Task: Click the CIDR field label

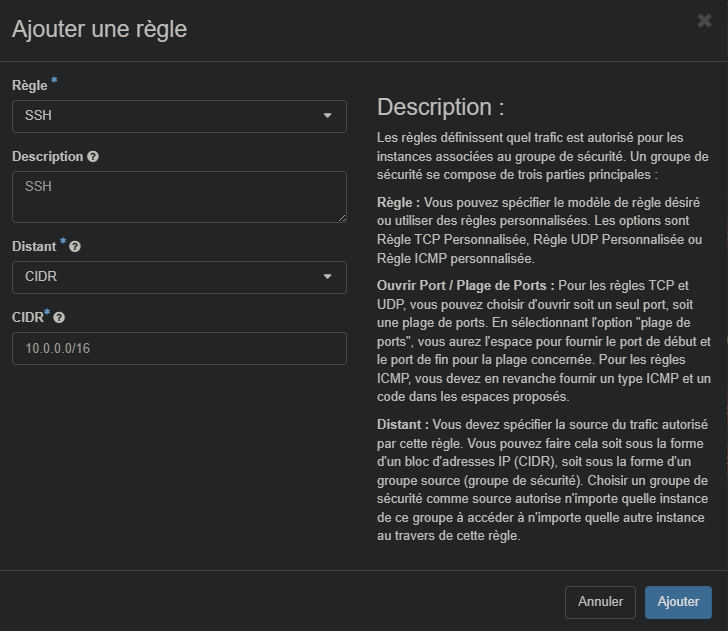Action: point(27,317)
